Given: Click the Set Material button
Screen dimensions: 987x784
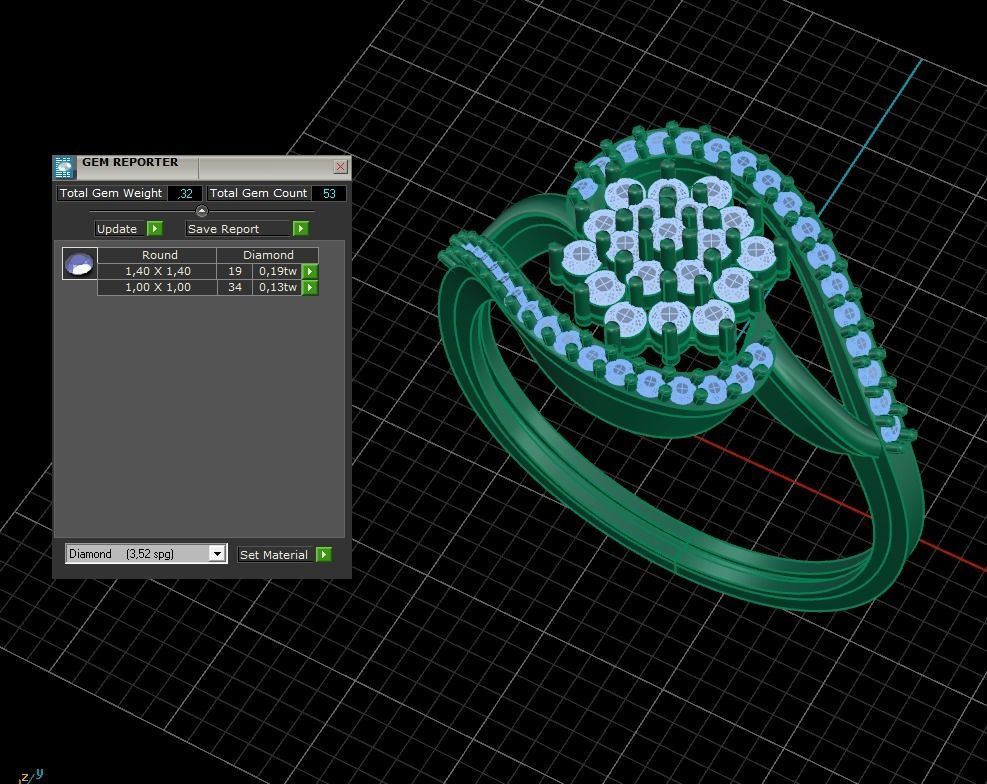Looking at the screenshot, I should pyautogui.click(x=274, y=555).
